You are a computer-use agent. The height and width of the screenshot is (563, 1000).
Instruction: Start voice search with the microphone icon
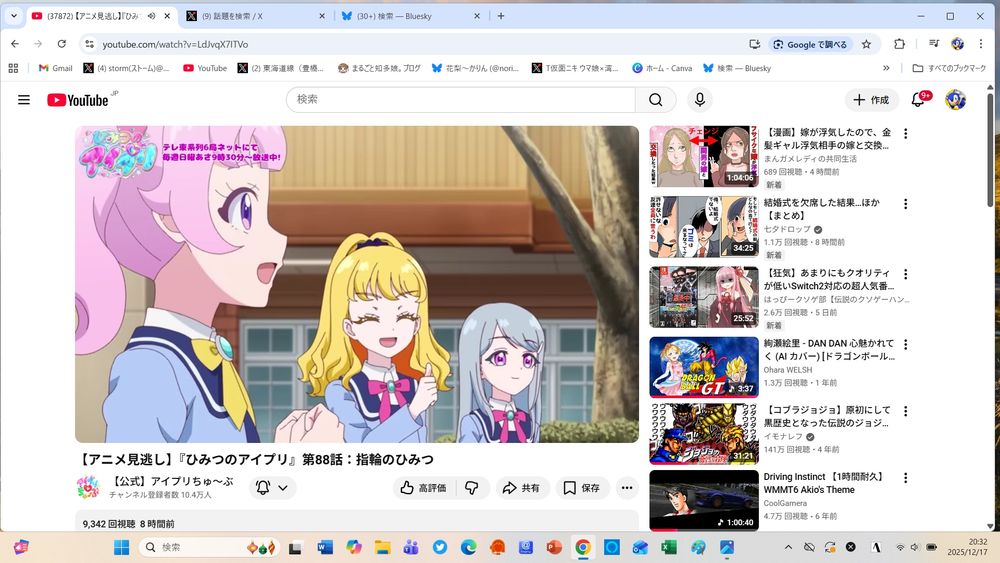700,99
